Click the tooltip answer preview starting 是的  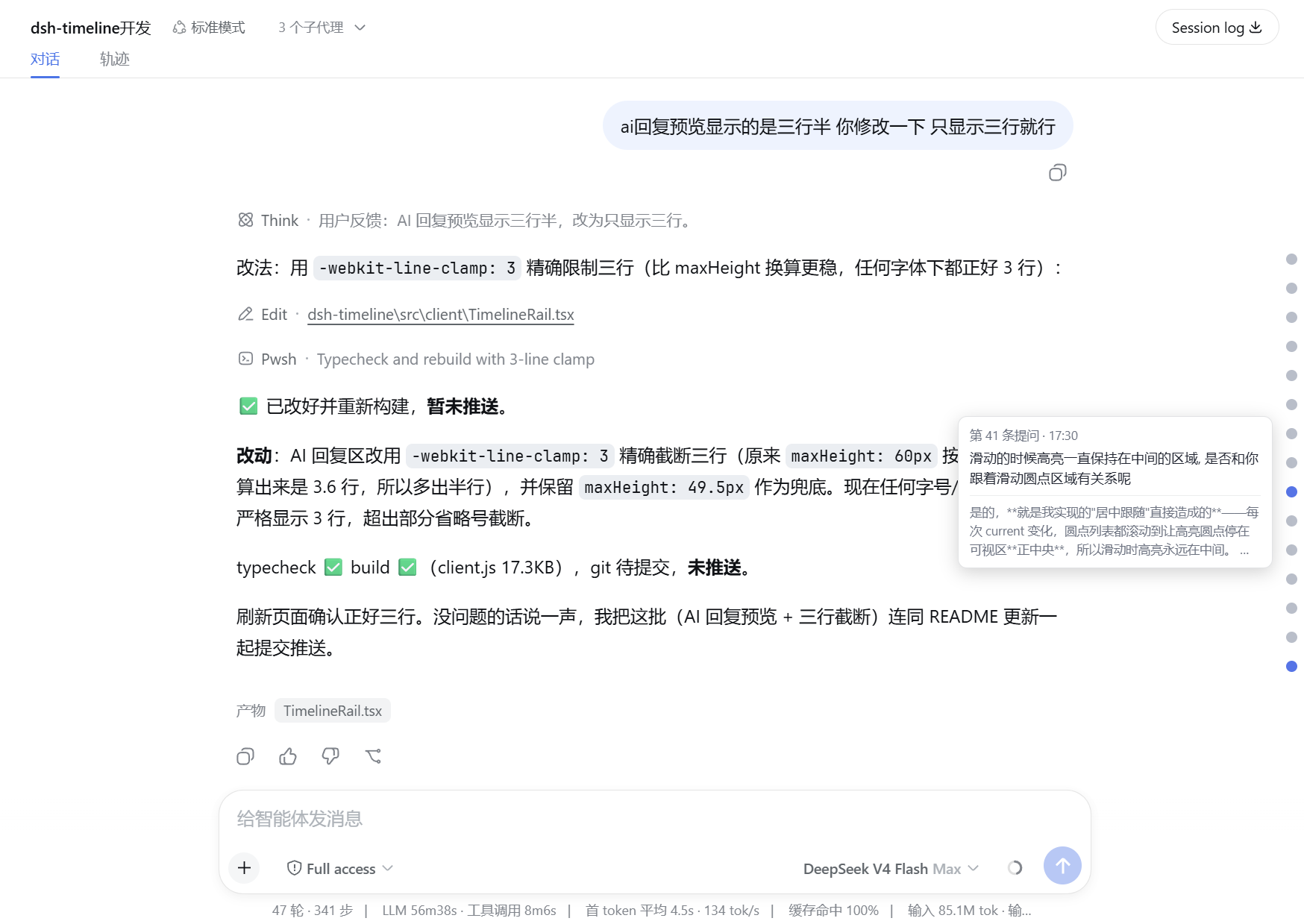pyautogui.click(x=1114, y=531)
